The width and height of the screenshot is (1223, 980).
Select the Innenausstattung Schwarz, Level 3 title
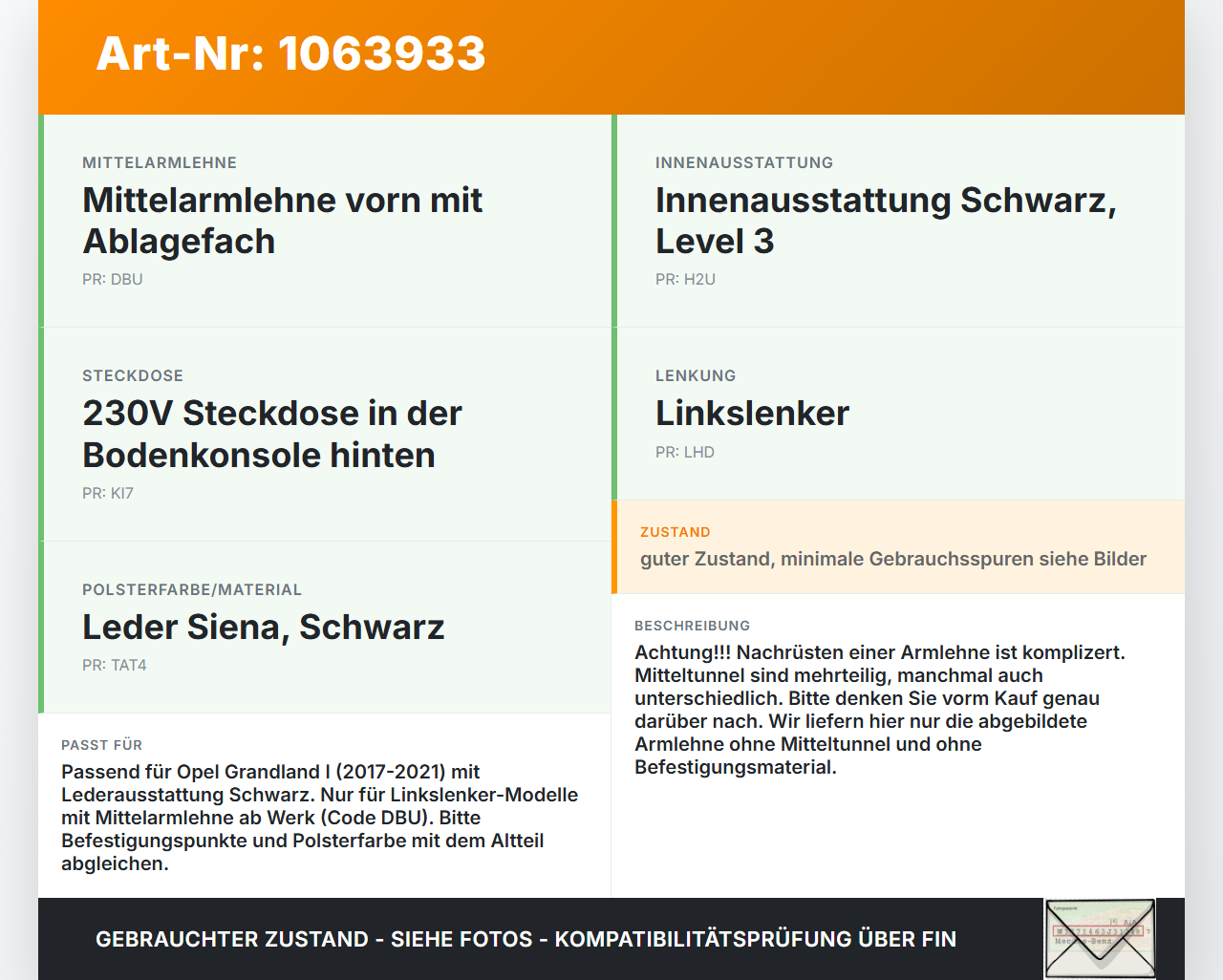[x=886, y=221]
